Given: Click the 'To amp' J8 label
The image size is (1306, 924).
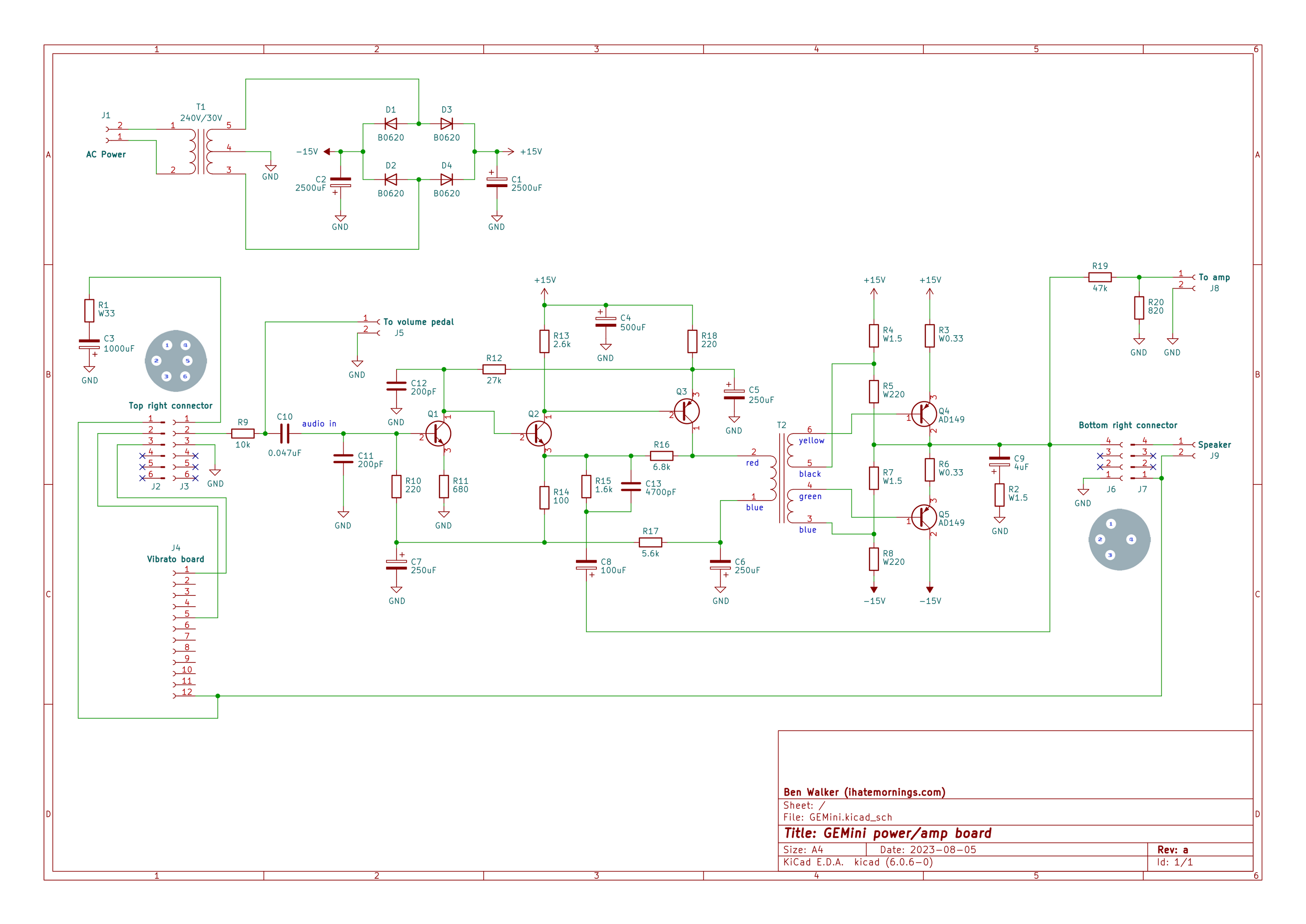Looking at the screenshot, I should (1214, 277).
